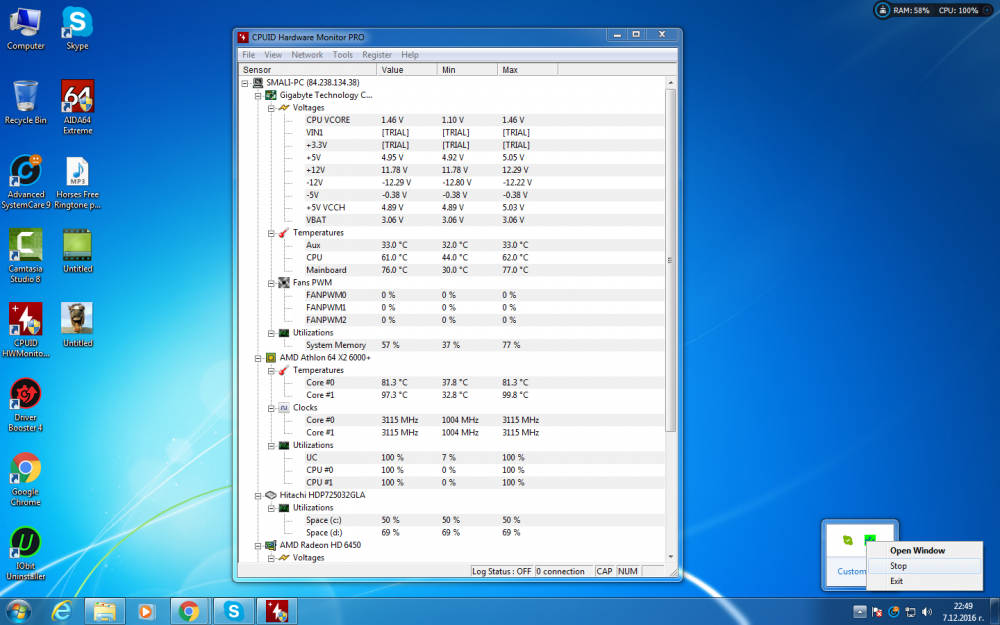The height and width of the screenshot is (625, 1000).
Task: Open Windows Media Player from taskbar
Action: tap(146, 612)
